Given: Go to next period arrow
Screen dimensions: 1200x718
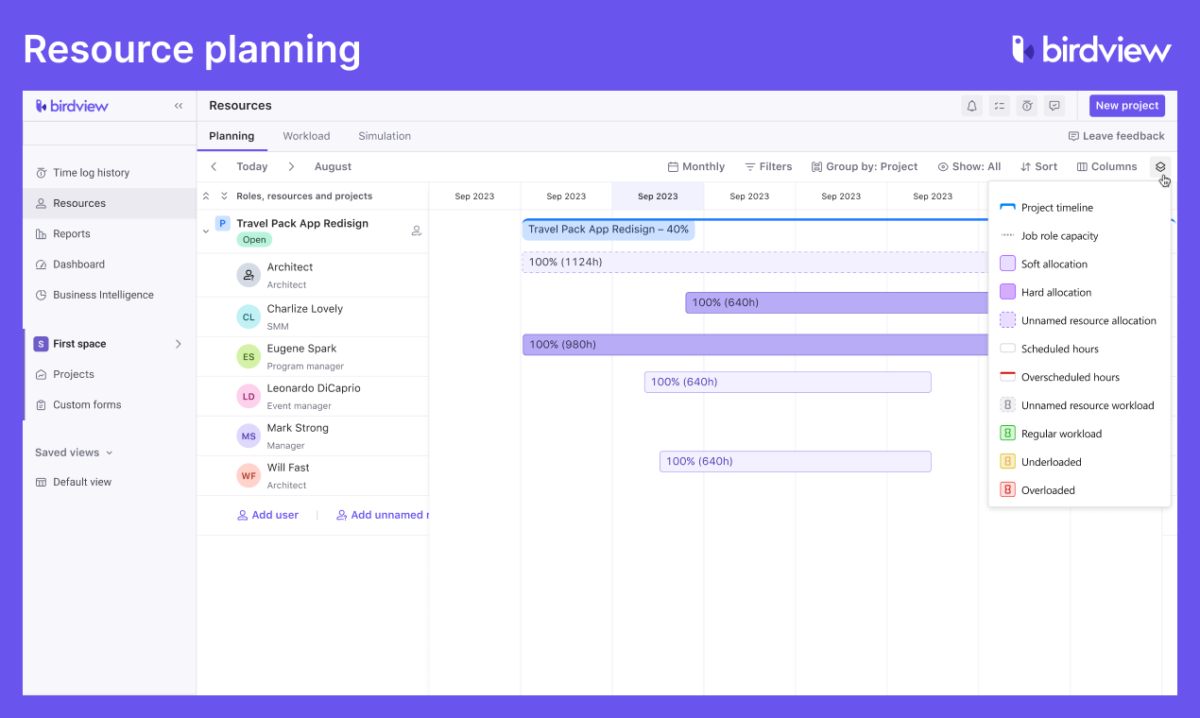Looking at the screenshot, I should [291, 167].
